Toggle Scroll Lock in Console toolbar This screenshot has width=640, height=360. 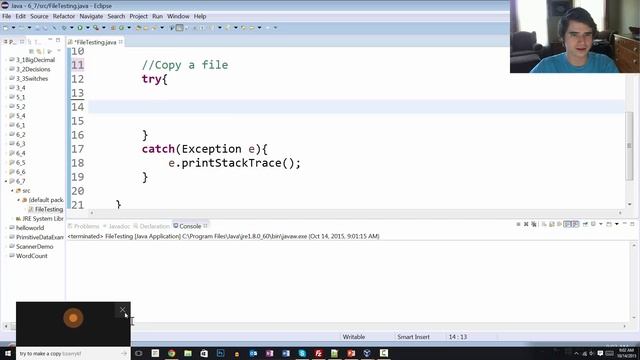click(x=552, y=224)
